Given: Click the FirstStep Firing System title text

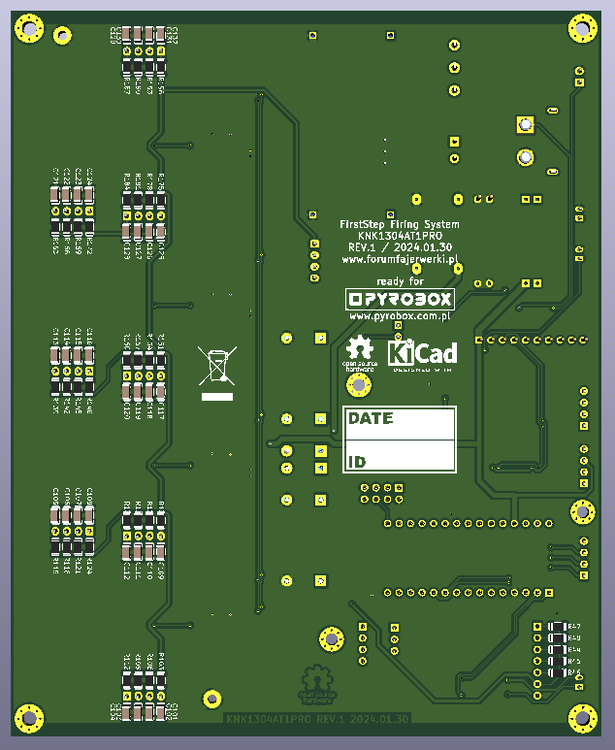Looking at the screenshot, I should point(399,223).
